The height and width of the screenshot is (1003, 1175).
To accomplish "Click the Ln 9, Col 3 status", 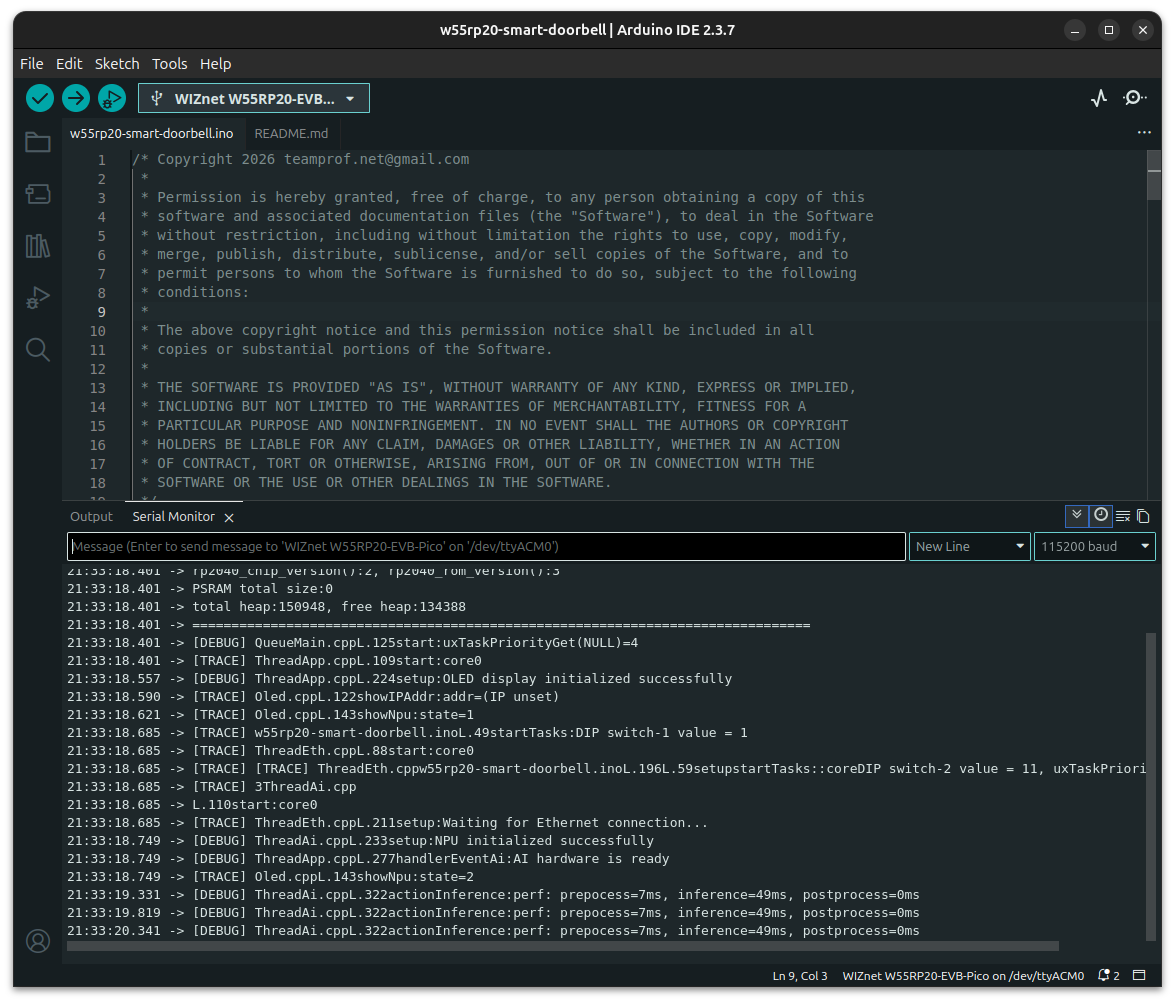I will [x=800, y=975].
